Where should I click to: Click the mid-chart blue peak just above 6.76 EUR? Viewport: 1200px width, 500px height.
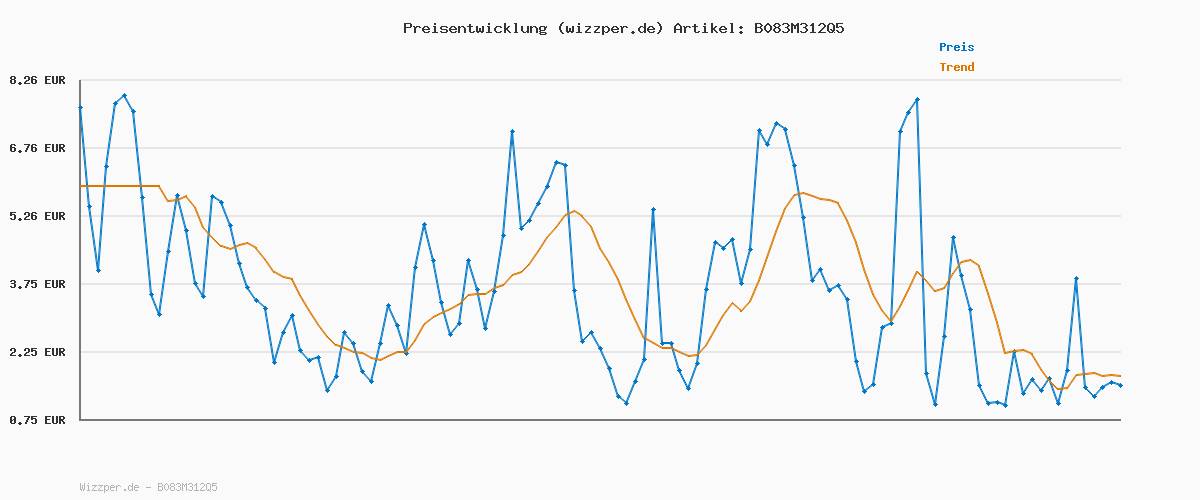(x=512, y=132)
